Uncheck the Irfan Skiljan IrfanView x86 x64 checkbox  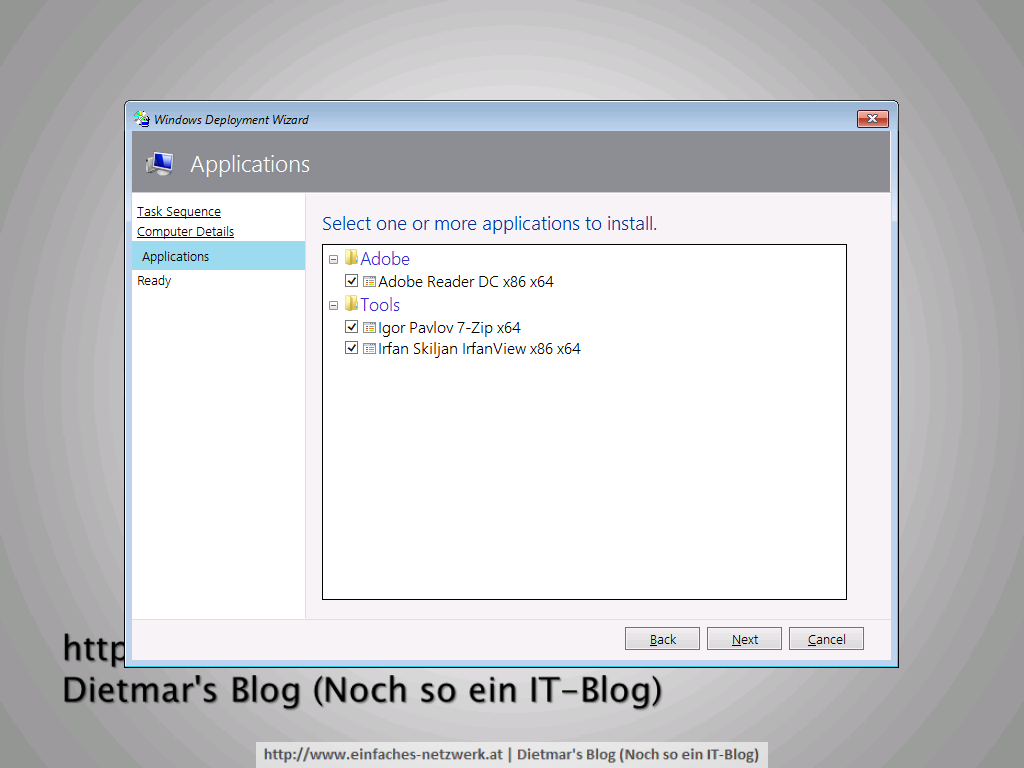coord(351,347)
